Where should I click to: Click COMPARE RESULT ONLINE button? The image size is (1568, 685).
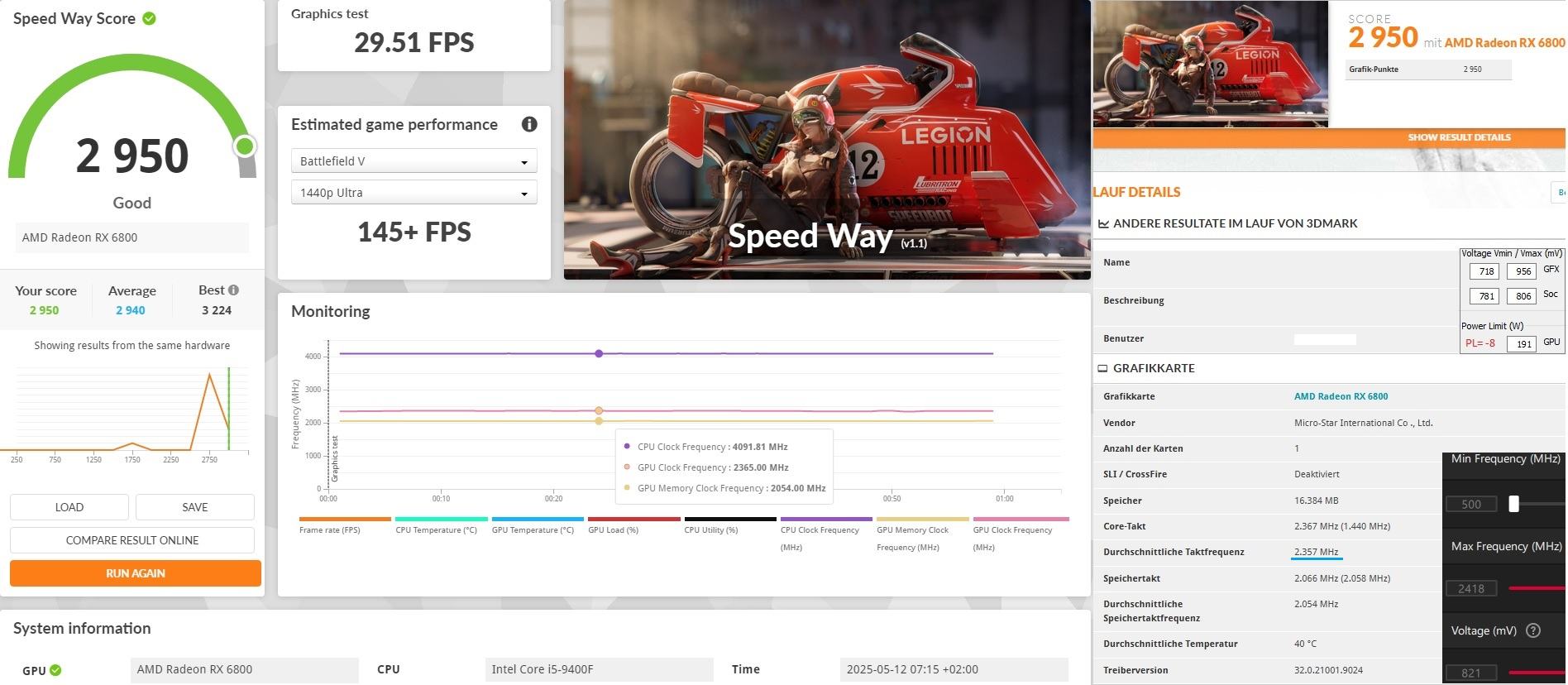pos(132,540)
